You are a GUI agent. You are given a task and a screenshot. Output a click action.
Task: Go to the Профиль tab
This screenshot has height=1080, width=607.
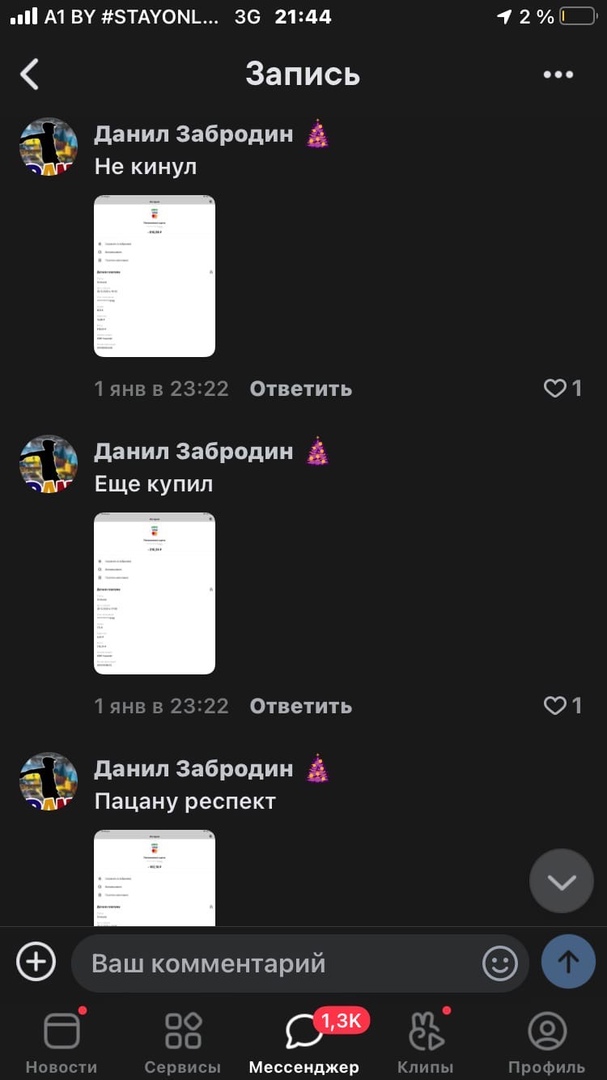click(546, 1041)
